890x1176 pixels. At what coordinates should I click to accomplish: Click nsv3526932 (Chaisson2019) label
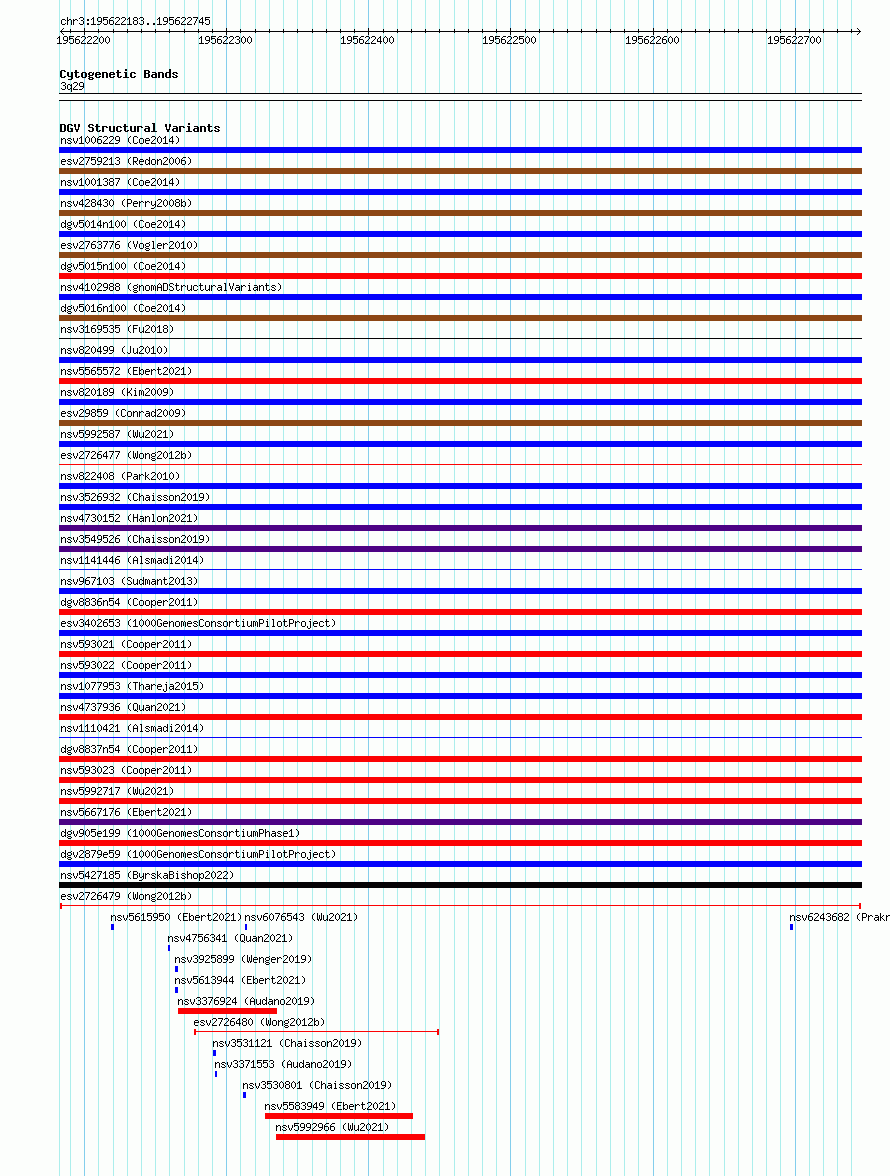135,497
